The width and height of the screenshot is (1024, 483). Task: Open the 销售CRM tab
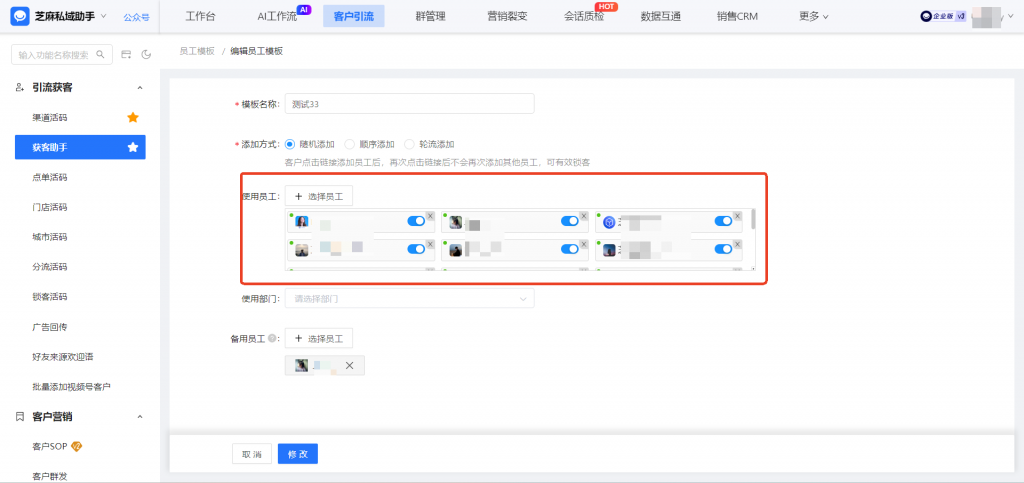[x=737, y=16]
